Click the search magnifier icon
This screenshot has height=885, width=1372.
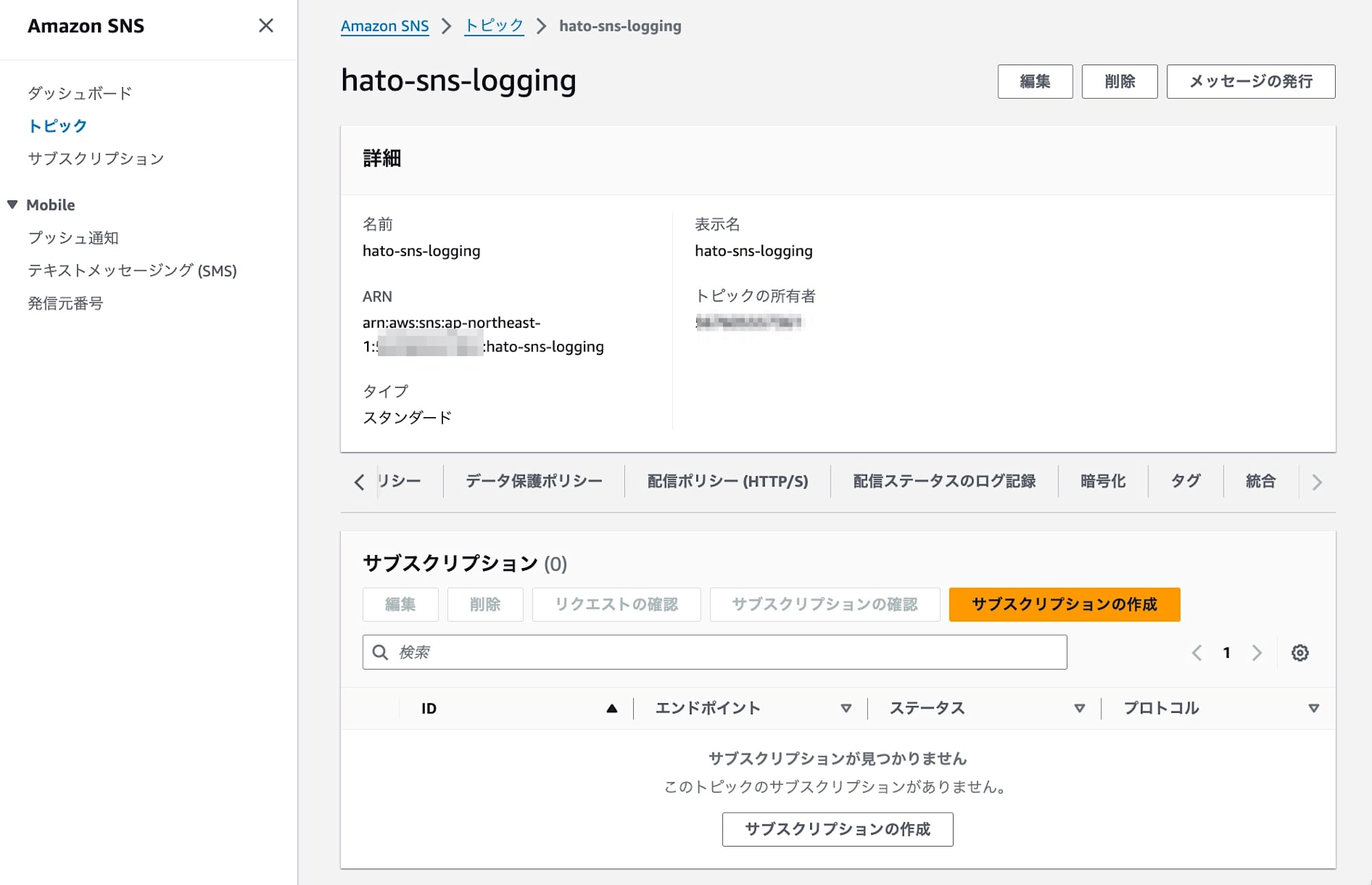380,652
